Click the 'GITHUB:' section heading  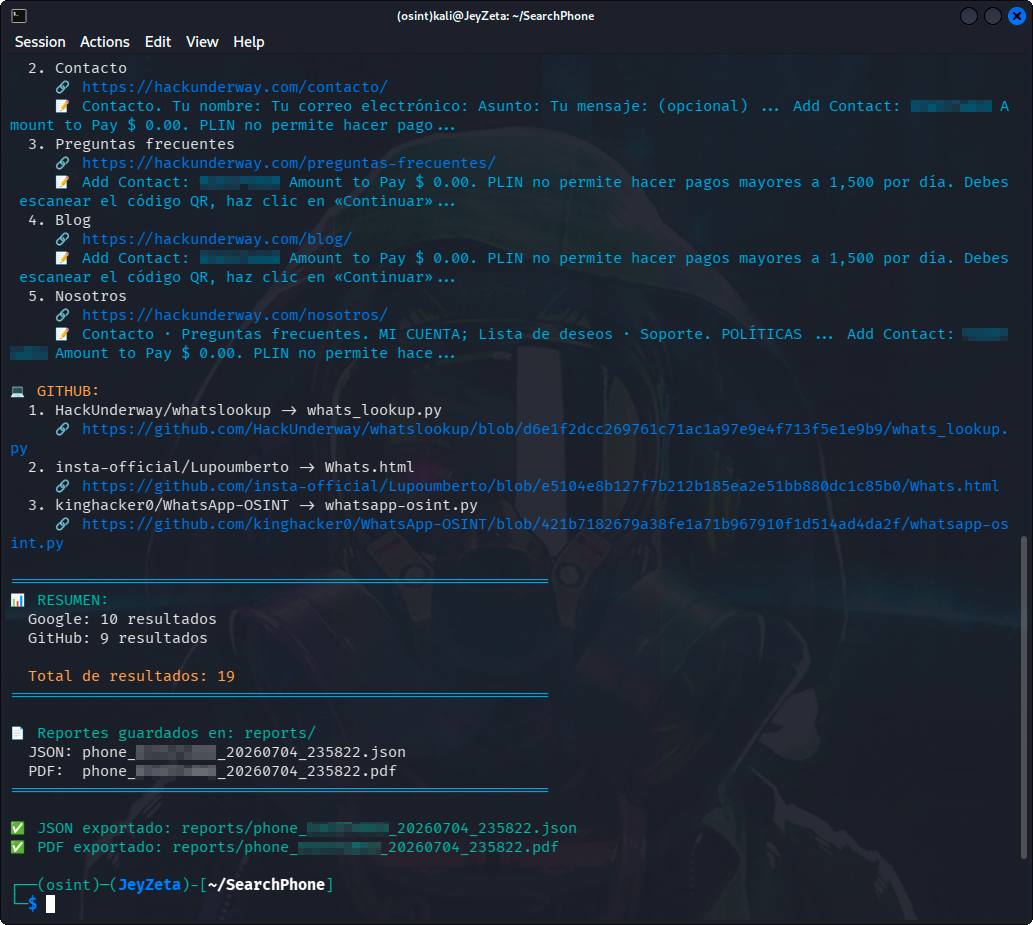[x=68, y=391]
